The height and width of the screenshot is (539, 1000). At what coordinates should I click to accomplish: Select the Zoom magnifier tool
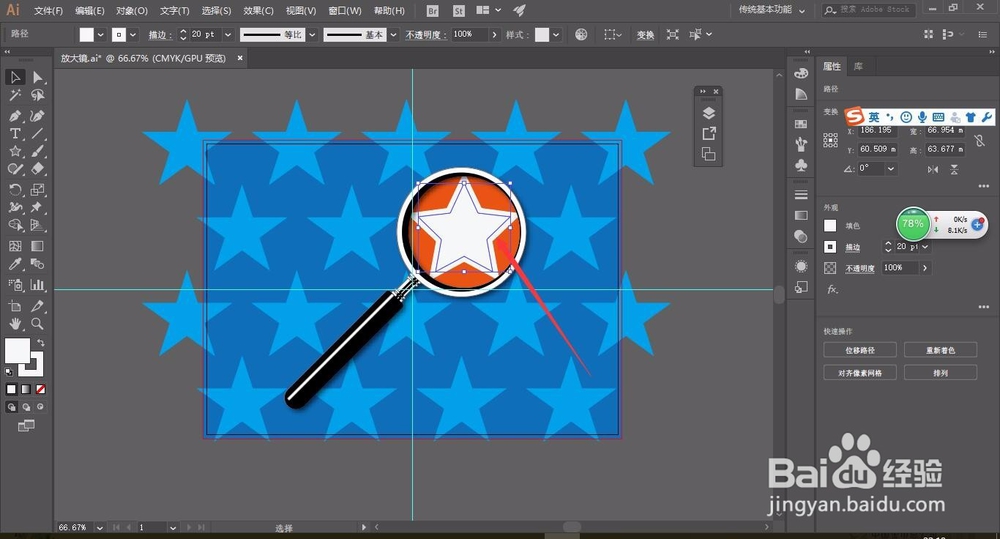point(38,324)
